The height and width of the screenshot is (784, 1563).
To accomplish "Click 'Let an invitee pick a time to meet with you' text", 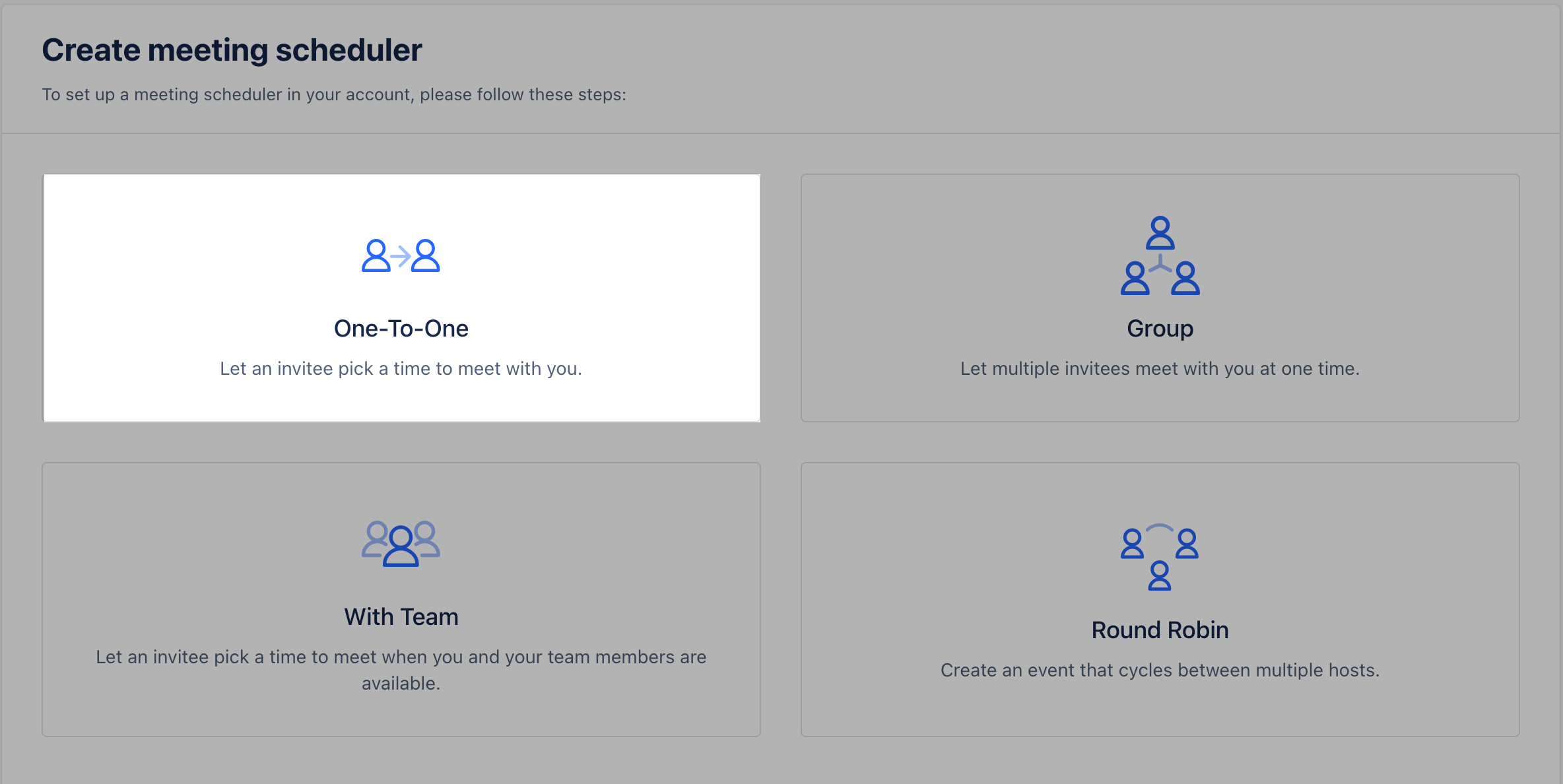I will (x=401, y=368).
